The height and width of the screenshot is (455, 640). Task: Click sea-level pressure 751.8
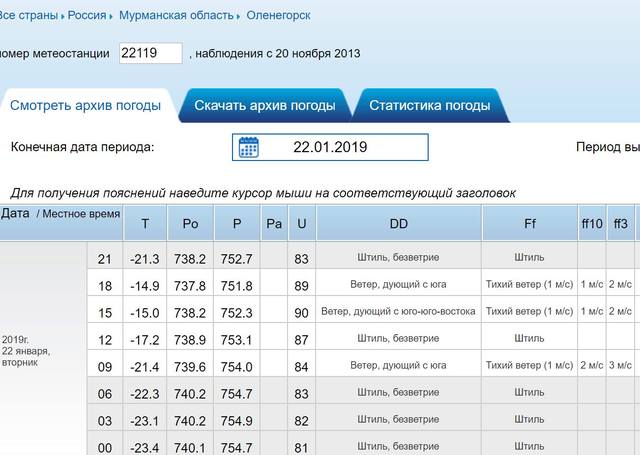tap(237, 286)
